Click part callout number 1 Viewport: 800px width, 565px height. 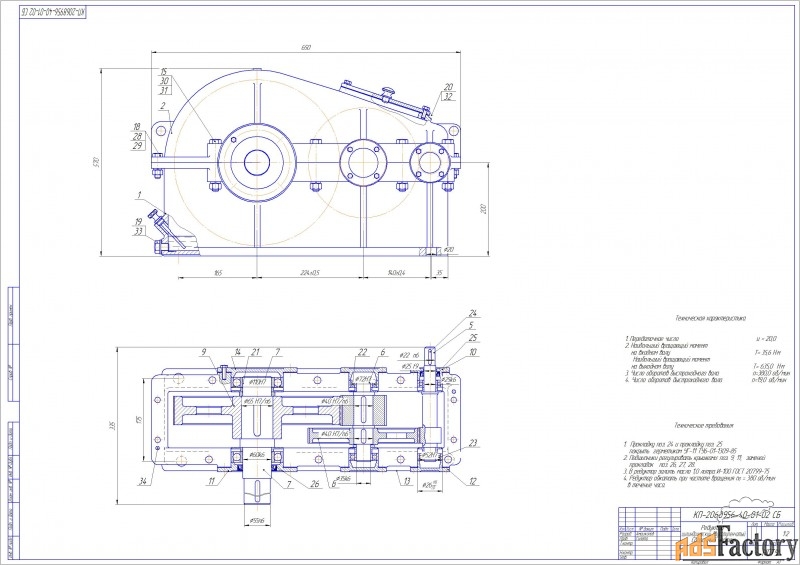click(x=139, y=195)
